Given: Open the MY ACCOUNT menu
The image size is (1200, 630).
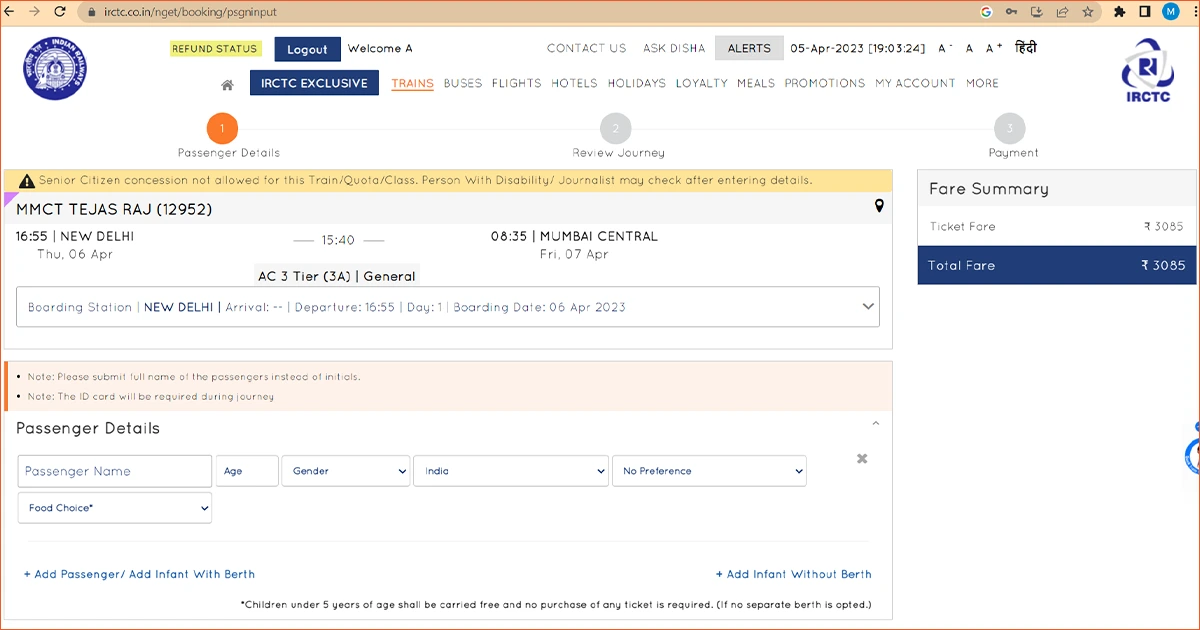Looking at the screenshot, I should 916,83.
